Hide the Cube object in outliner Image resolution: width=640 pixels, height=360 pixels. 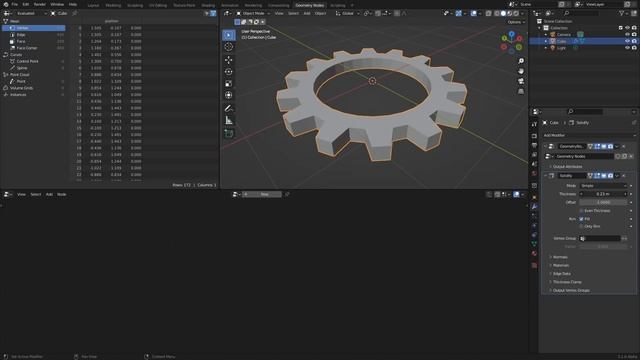tap(627, 41)
